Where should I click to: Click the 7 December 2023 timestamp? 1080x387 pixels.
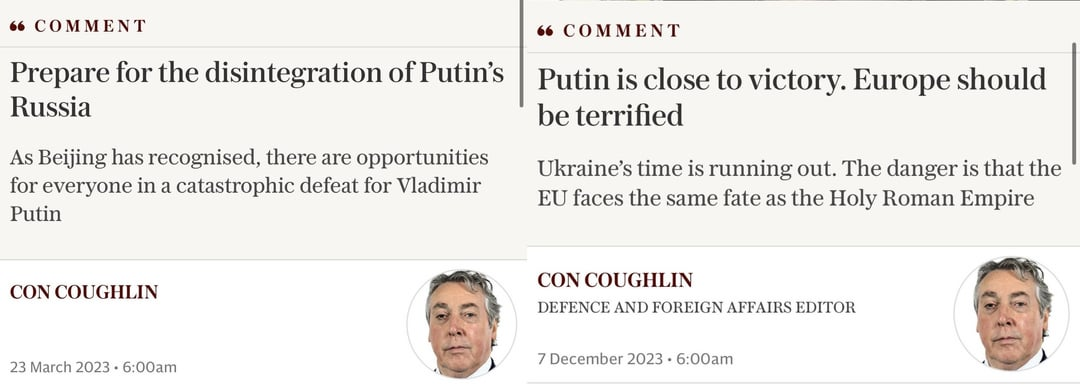635,359
